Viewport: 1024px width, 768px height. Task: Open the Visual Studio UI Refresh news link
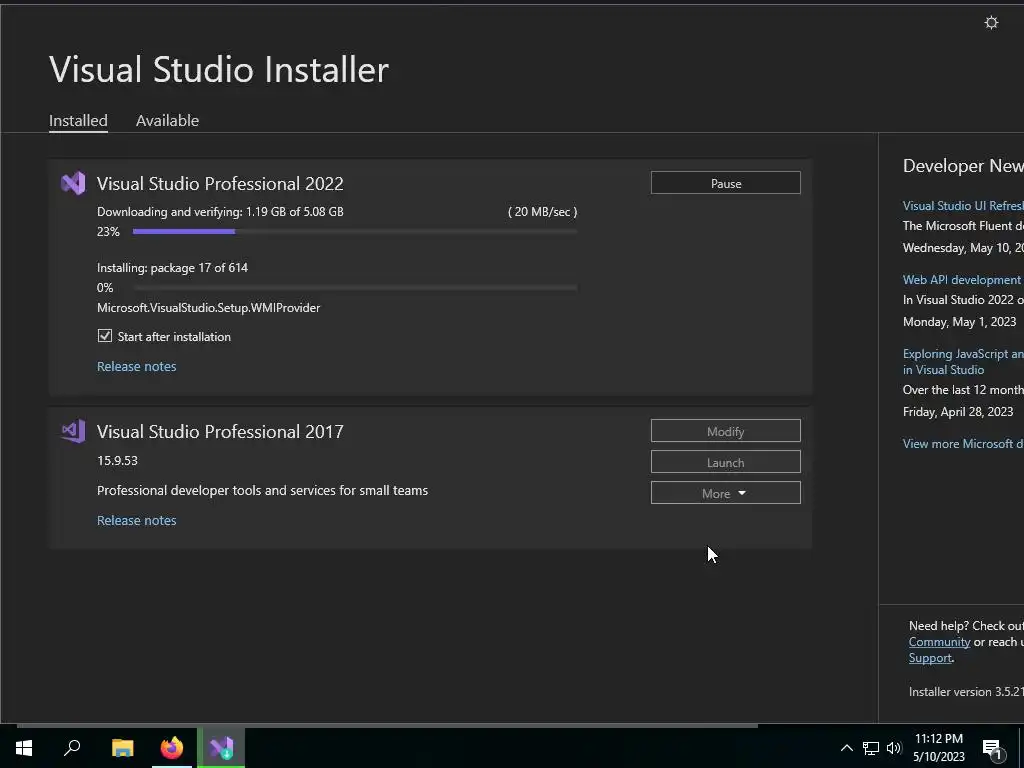click(x=963, y=206)
